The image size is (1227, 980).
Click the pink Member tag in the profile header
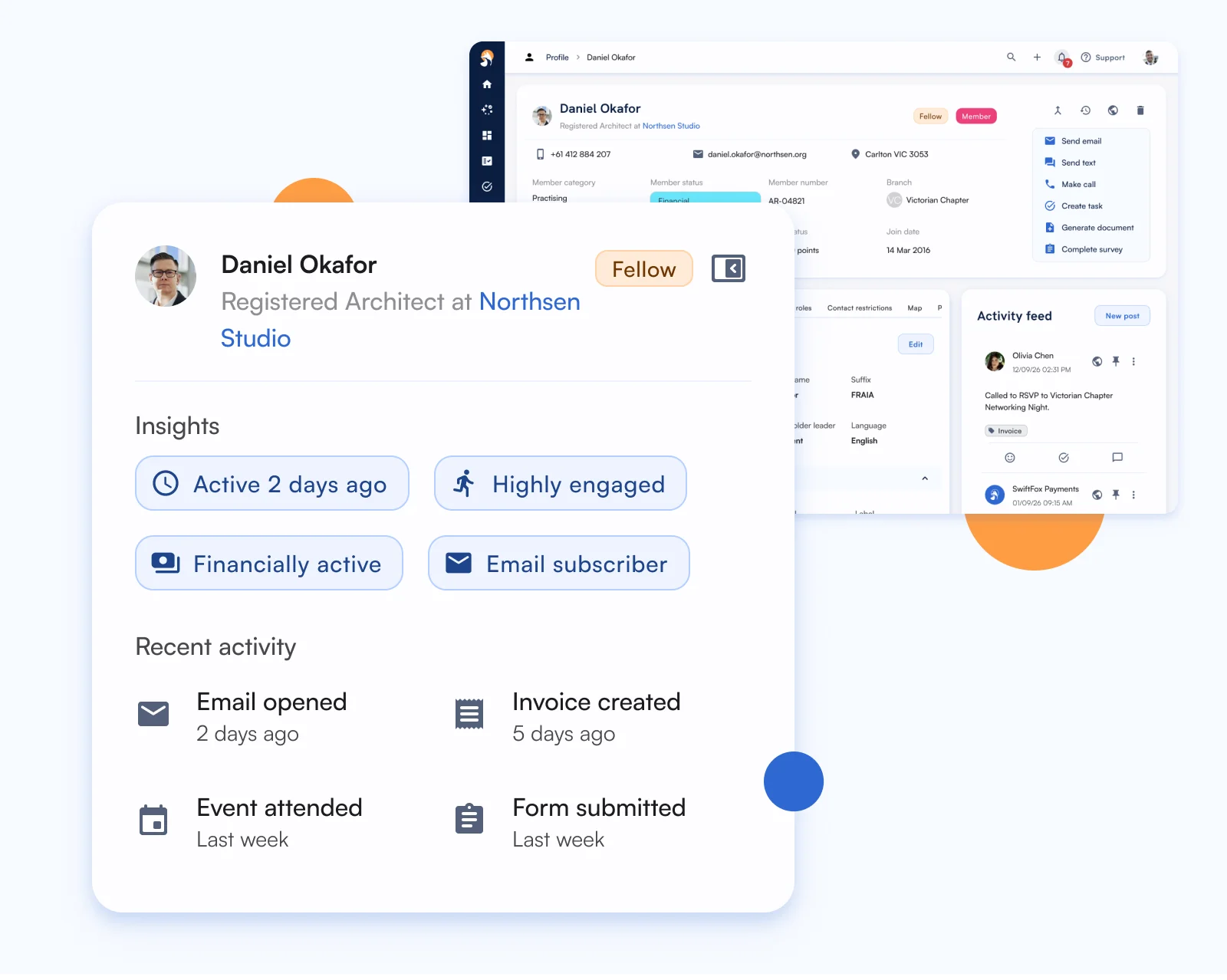tap(976, 117)
